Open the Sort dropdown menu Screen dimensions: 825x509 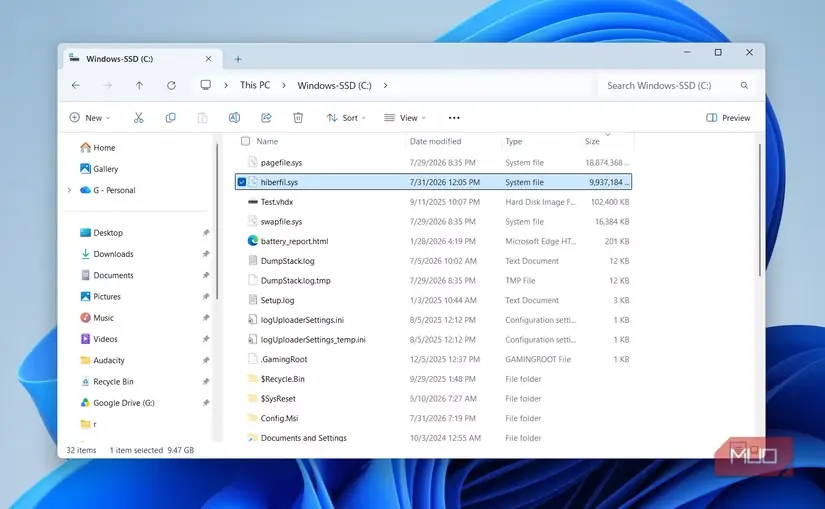(346, 118)
